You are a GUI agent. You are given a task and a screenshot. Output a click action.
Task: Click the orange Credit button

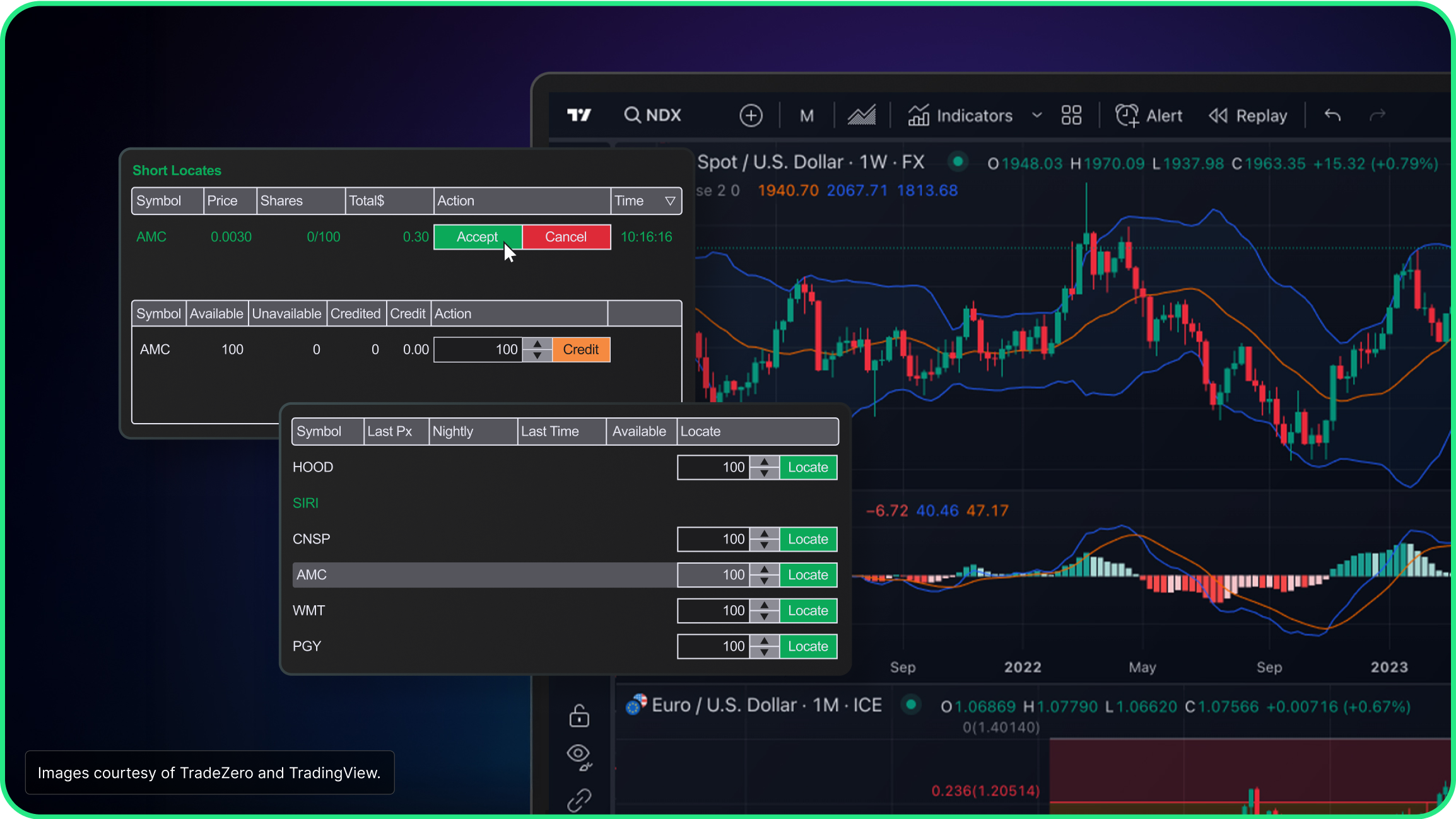click(580, 350)
